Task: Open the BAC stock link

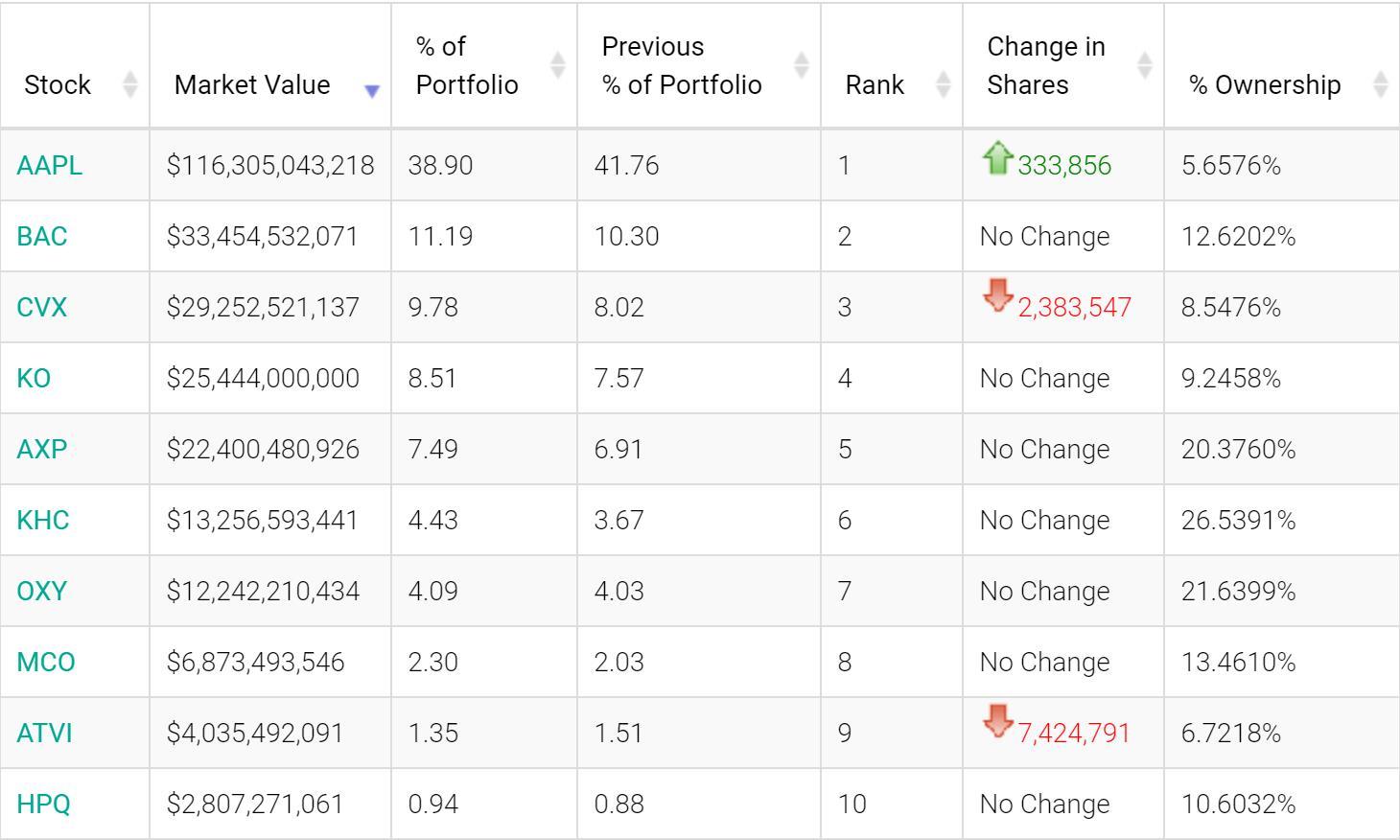Action: 42,236
